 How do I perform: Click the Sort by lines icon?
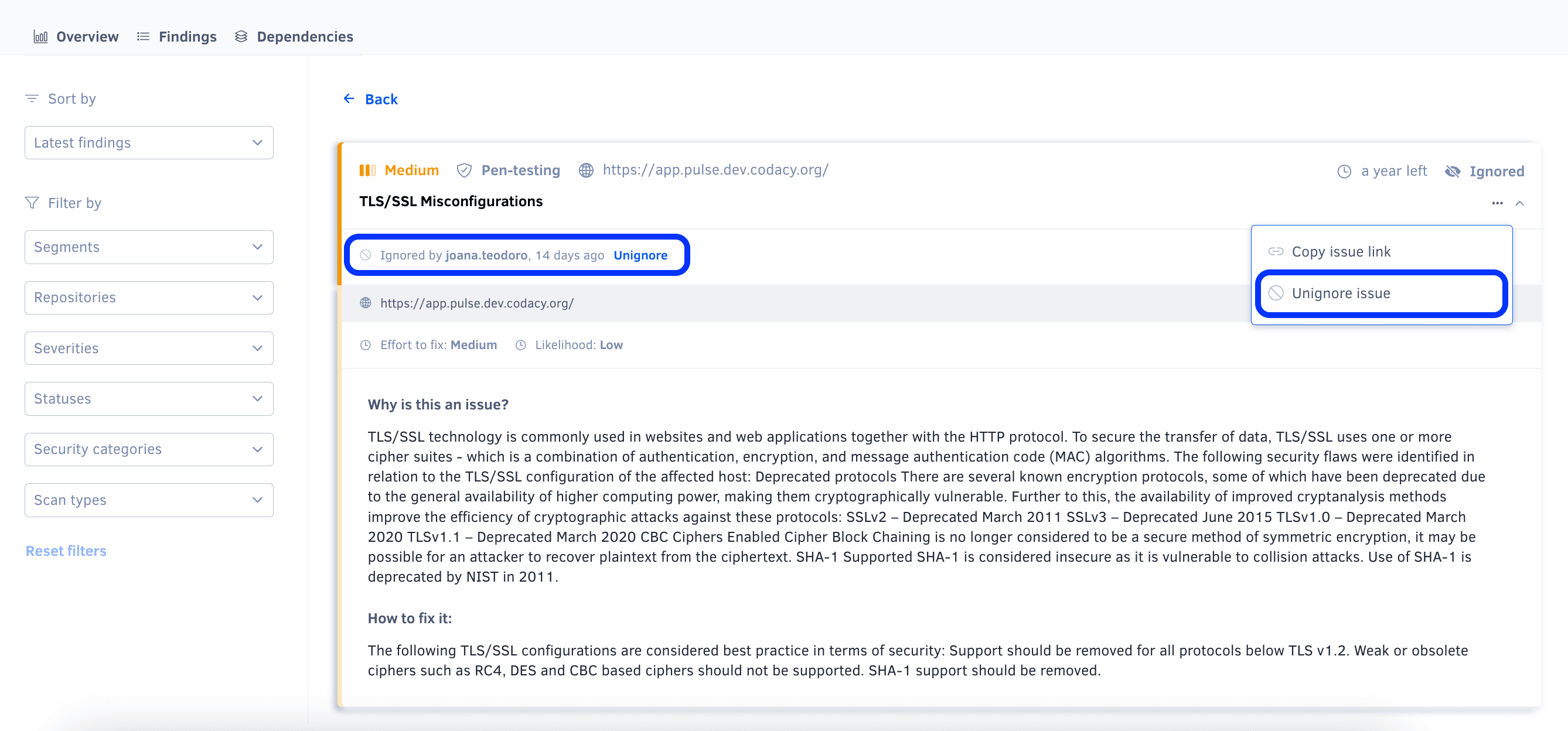pos(32,98)
